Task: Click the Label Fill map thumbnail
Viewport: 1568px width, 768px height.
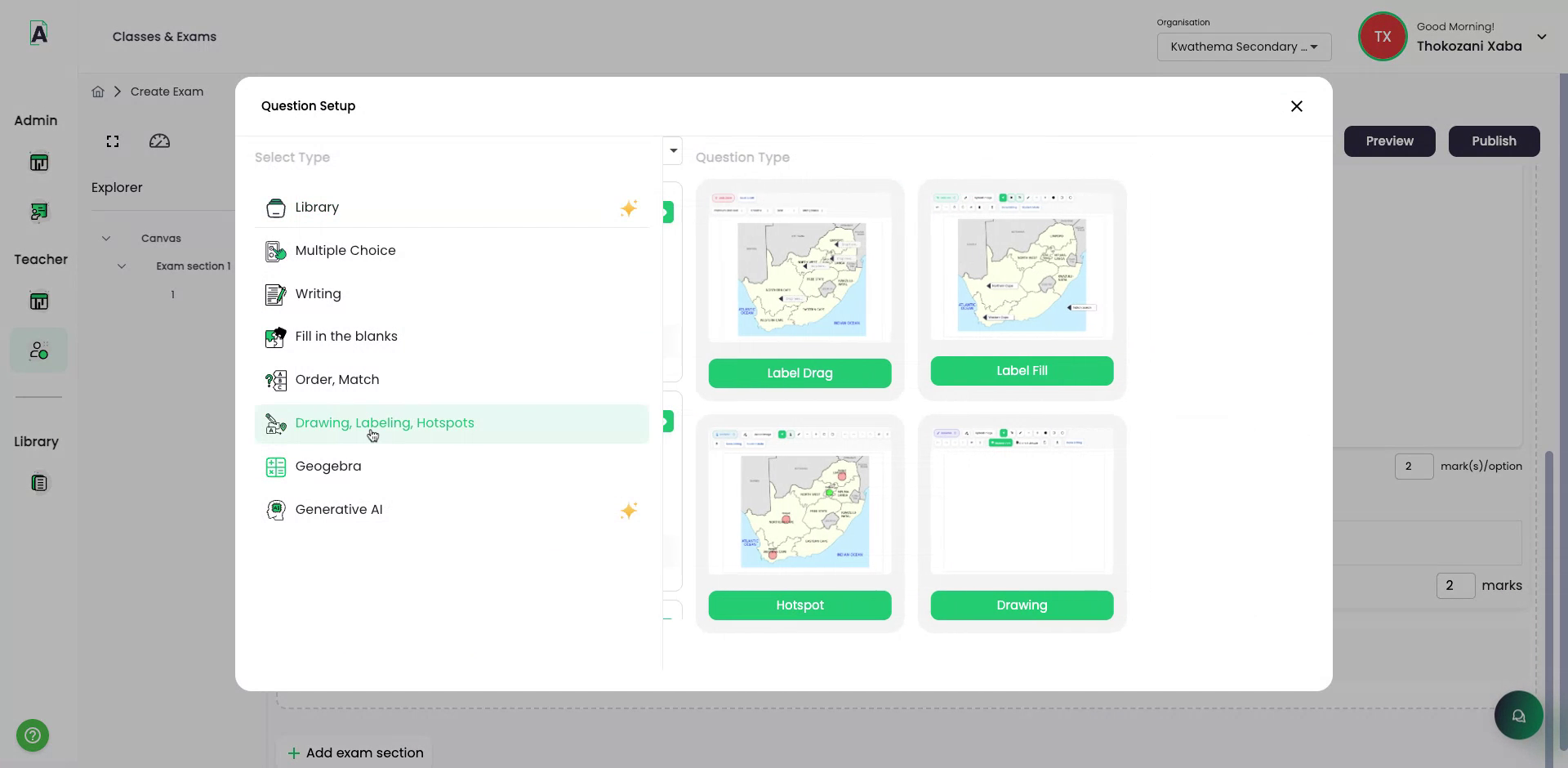Action: [x=1022, y=274]
